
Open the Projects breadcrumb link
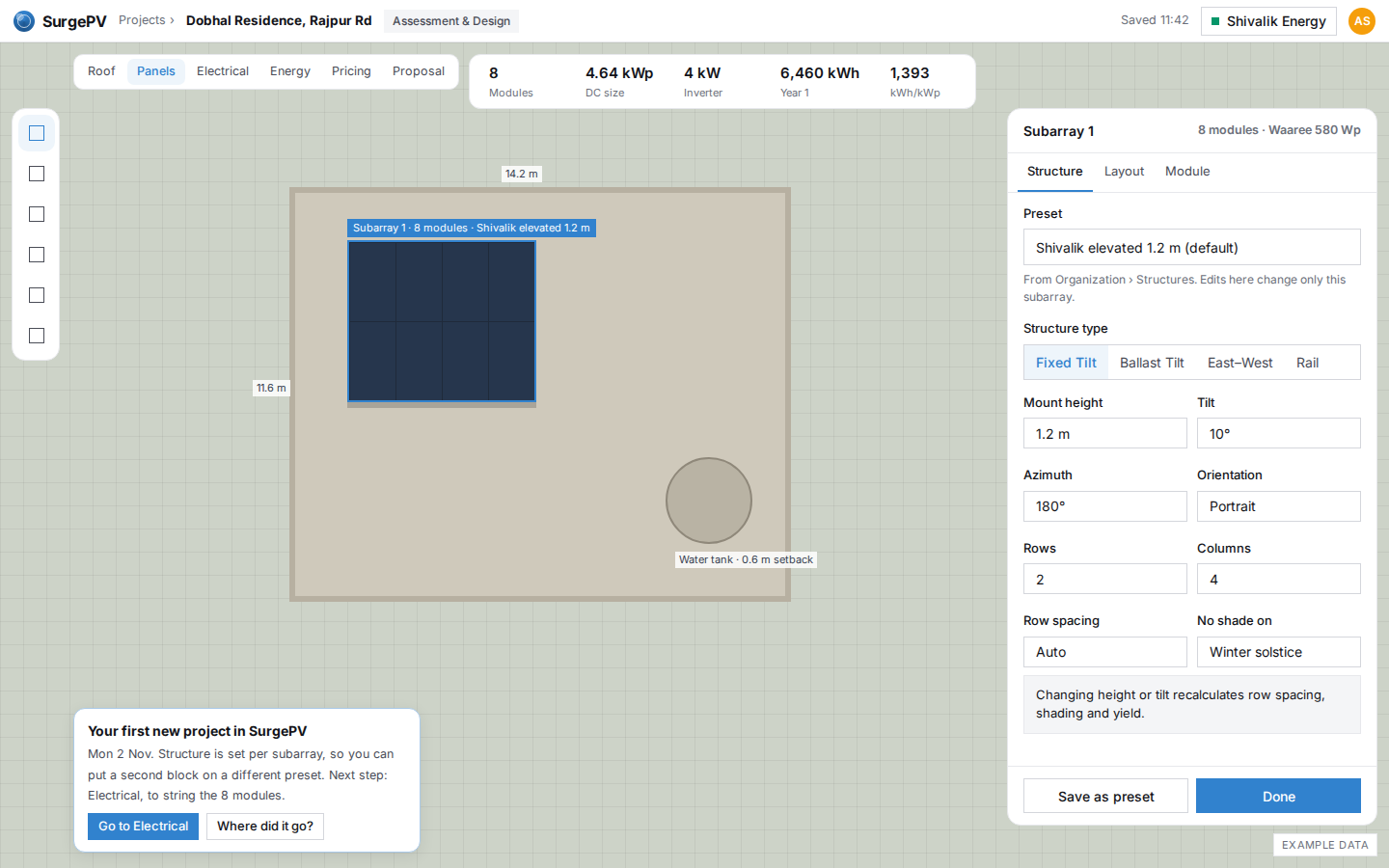(x=142, y=20)
